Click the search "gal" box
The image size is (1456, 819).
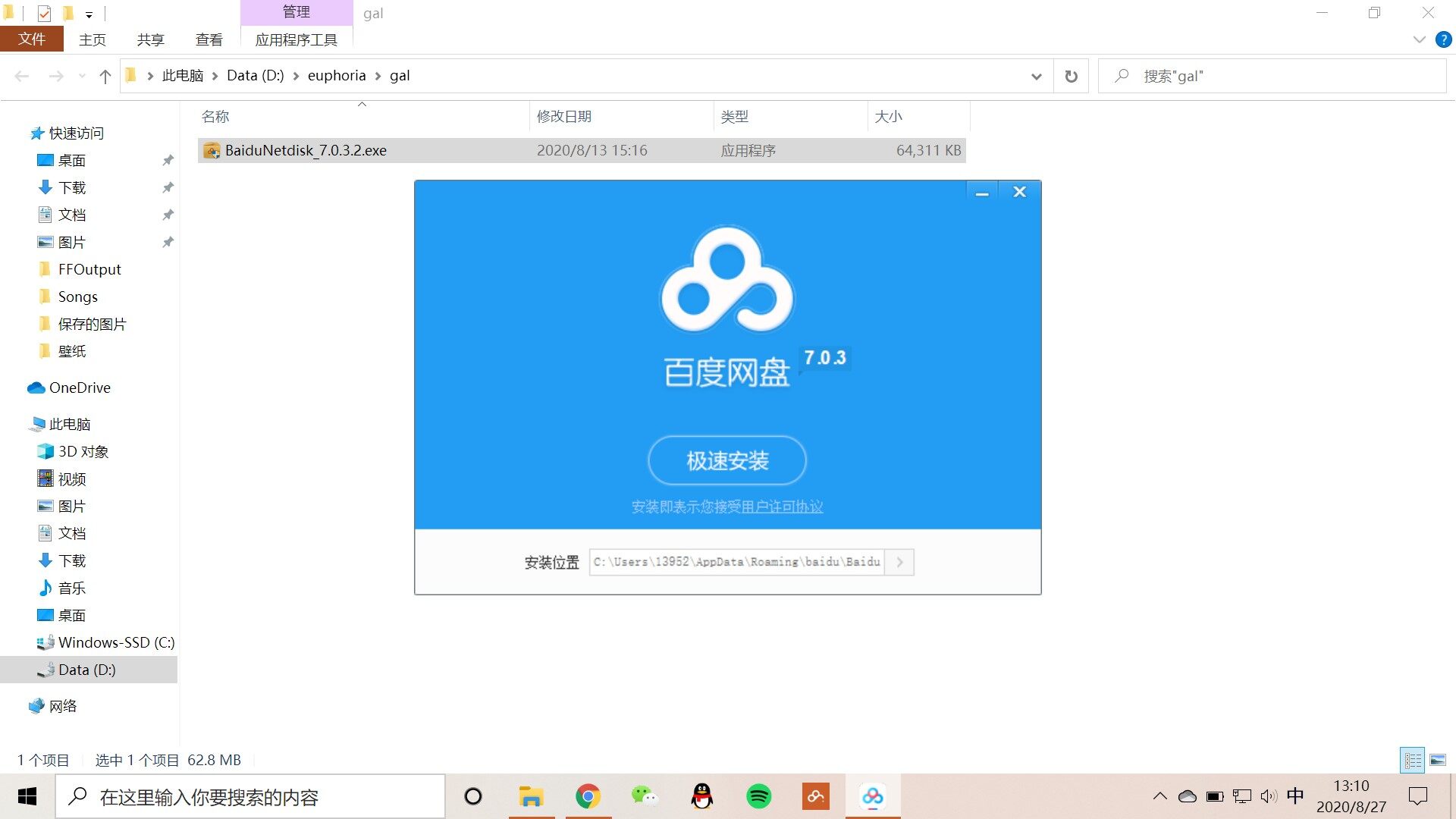click(x=1272, y=76)
